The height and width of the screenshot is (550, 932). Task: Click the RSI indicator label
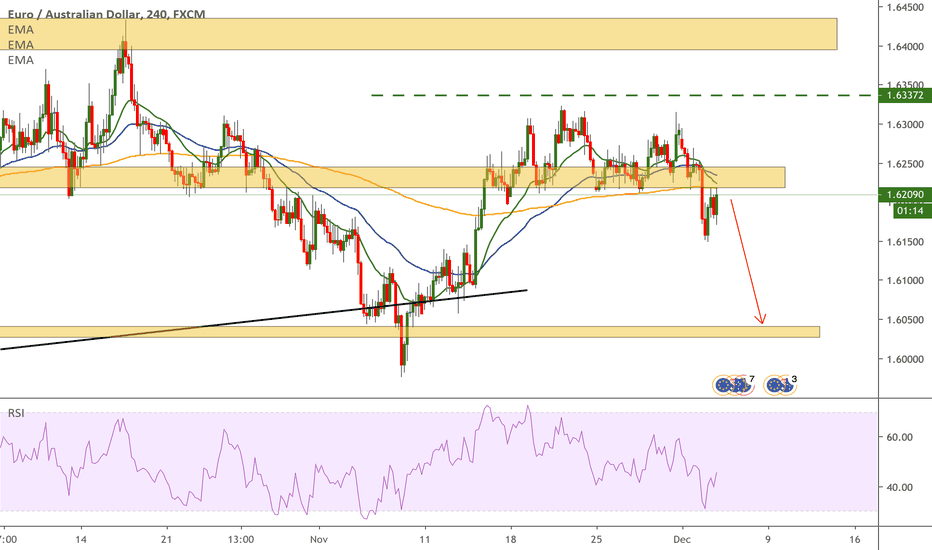click(x=17, y=413)
